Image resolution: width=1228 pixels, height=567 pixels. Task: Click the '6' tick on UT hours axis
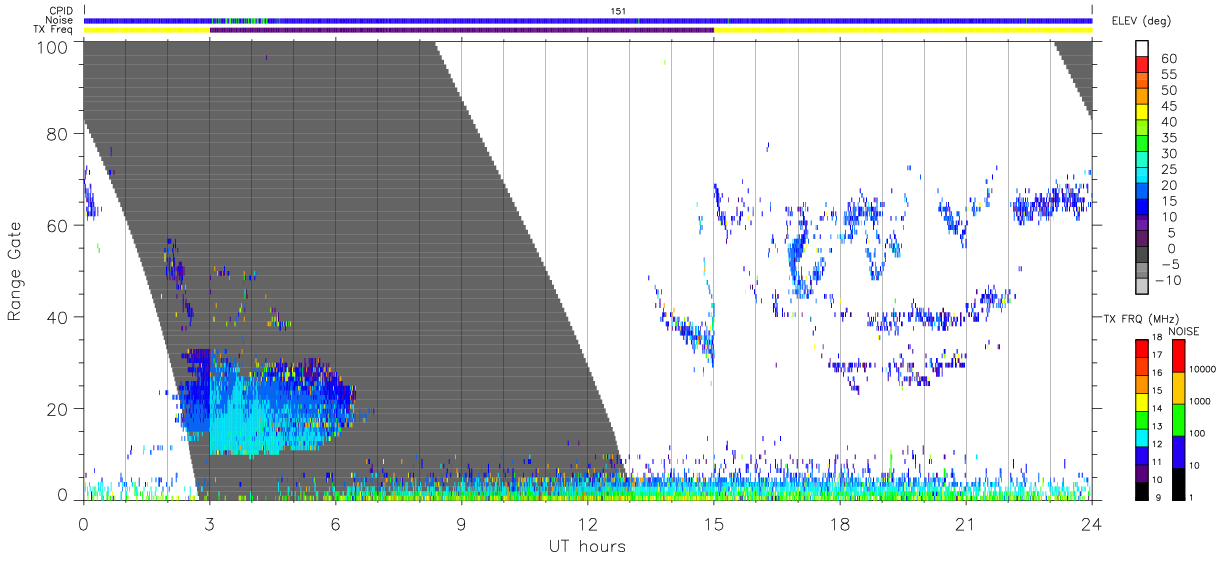(x=336, y=523)
